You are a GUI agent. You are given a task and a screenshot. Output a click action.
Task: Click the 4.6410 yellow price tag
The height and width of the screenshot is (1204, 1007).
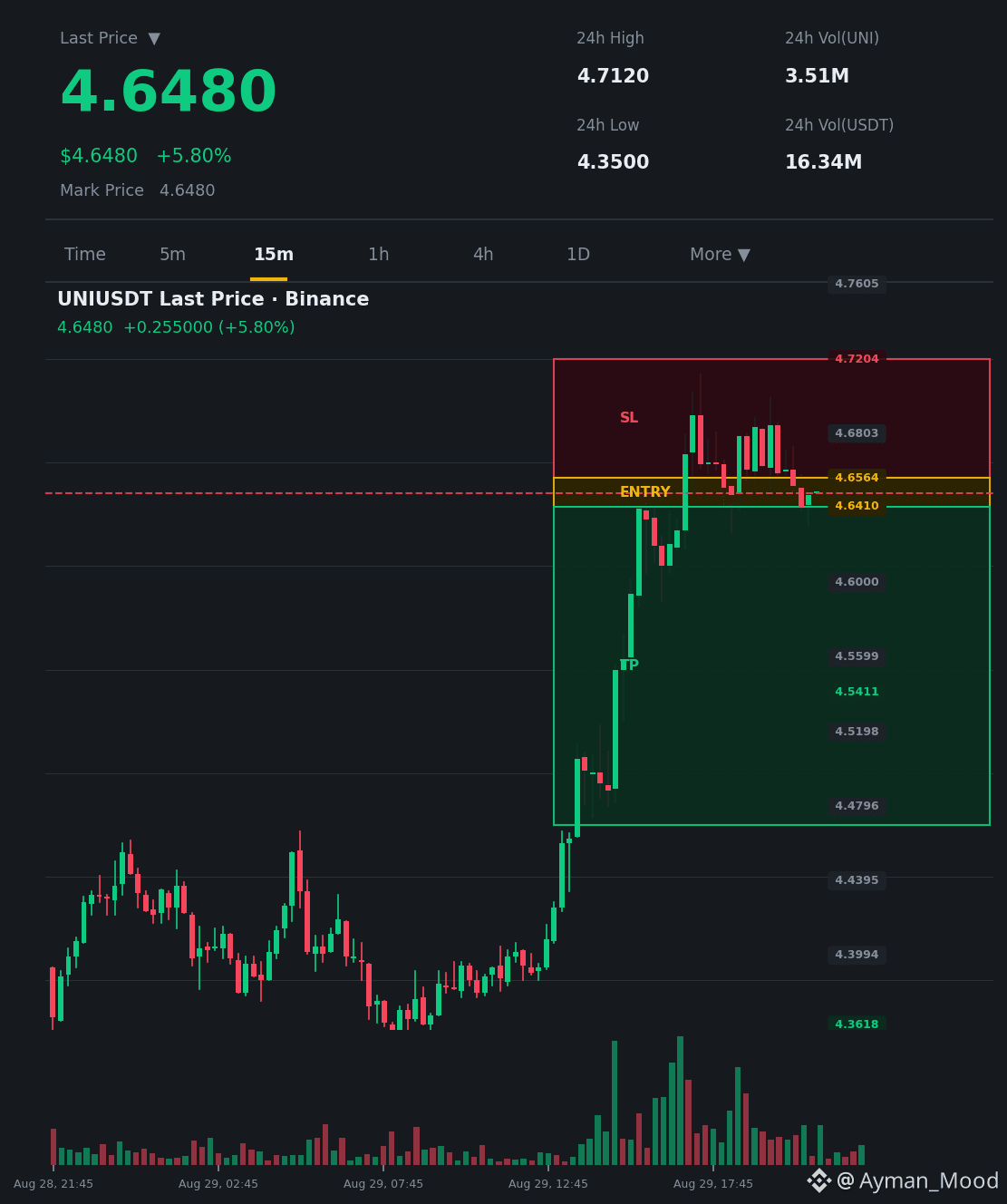click(x=857, y=506)
